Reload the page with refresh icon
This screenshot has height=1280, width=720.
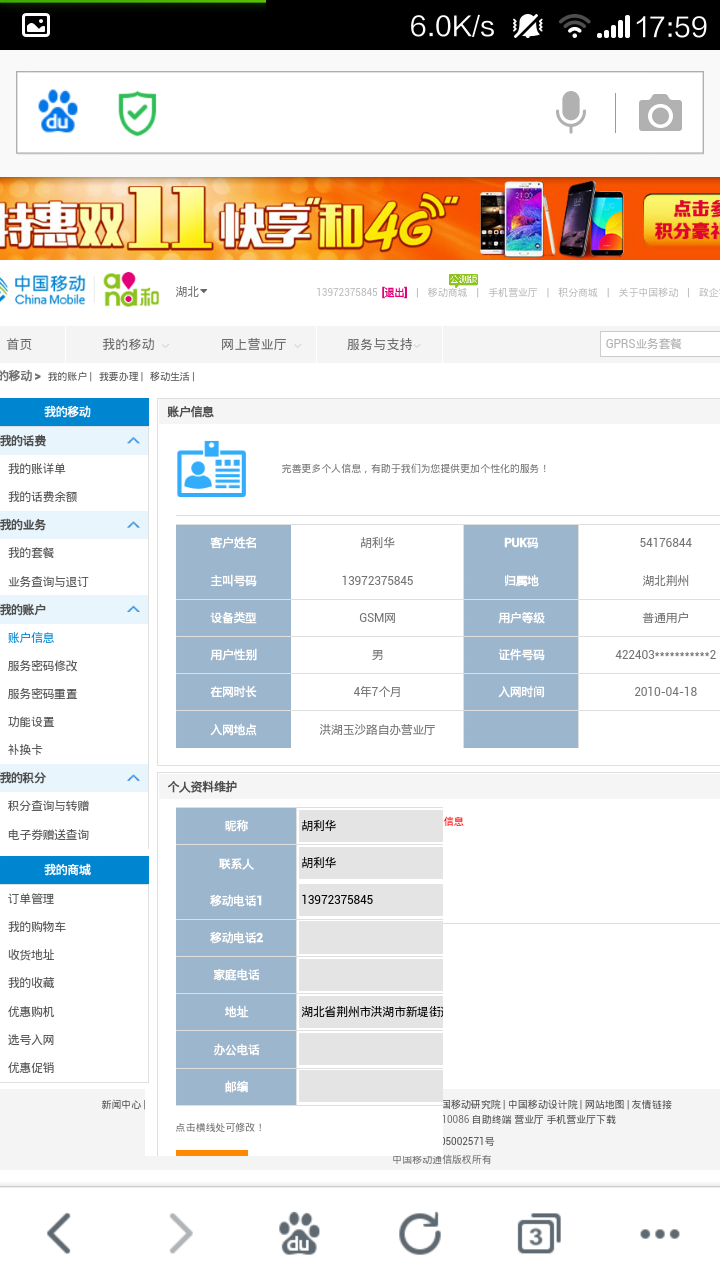pyautogui.click(x=419, y=1233)
